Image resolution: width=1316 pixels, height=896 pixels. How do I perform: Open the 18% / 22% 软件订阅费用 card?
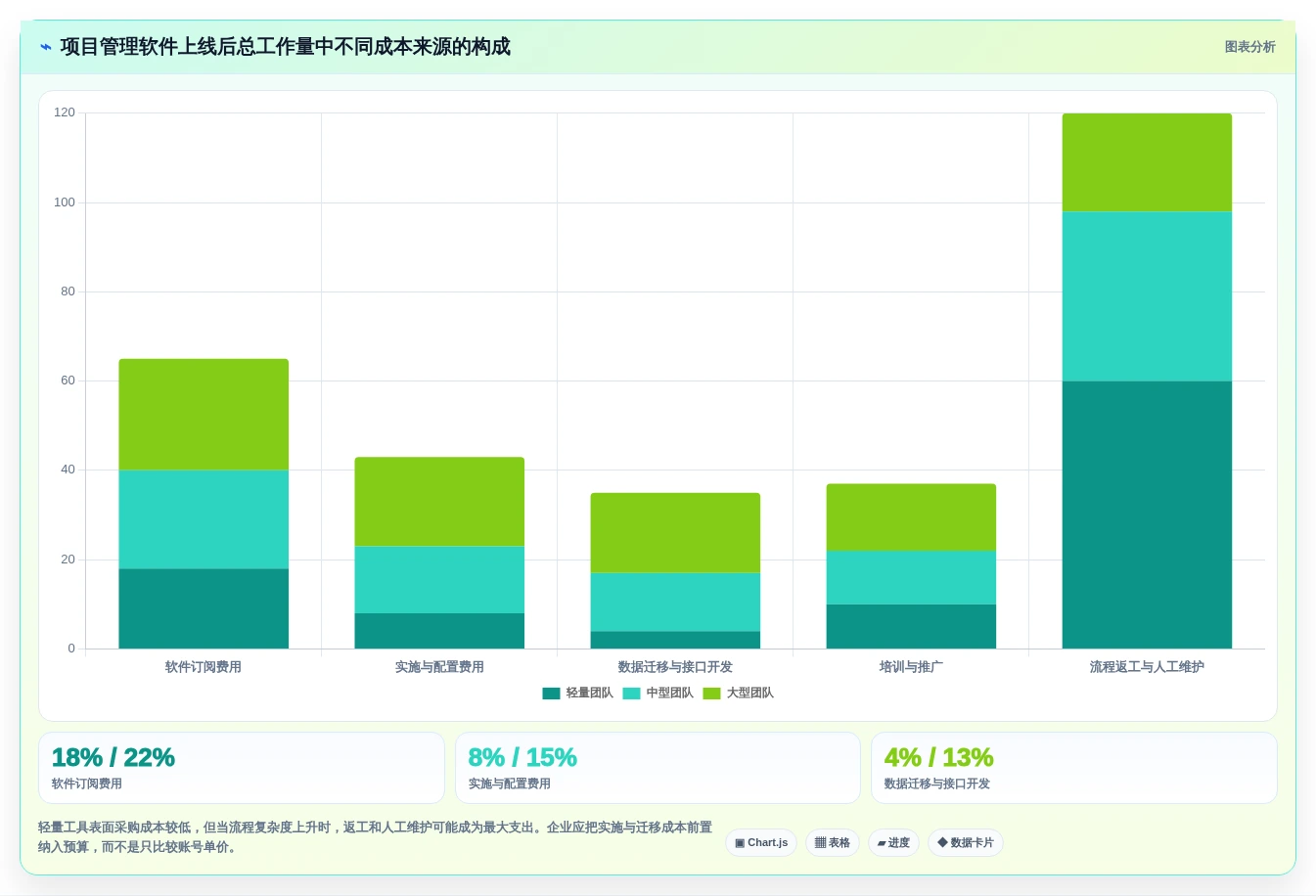click(242, 768)
